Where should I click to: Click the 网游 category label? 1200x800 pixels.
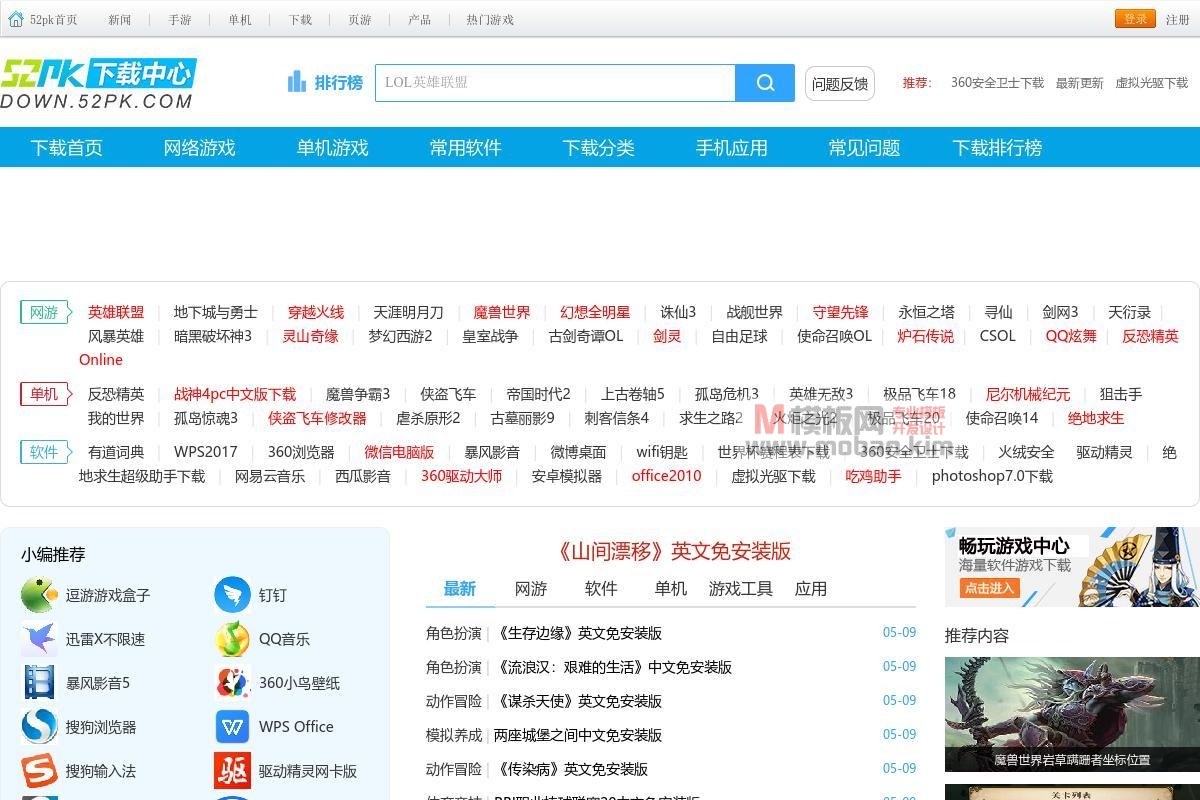[44, 313]
